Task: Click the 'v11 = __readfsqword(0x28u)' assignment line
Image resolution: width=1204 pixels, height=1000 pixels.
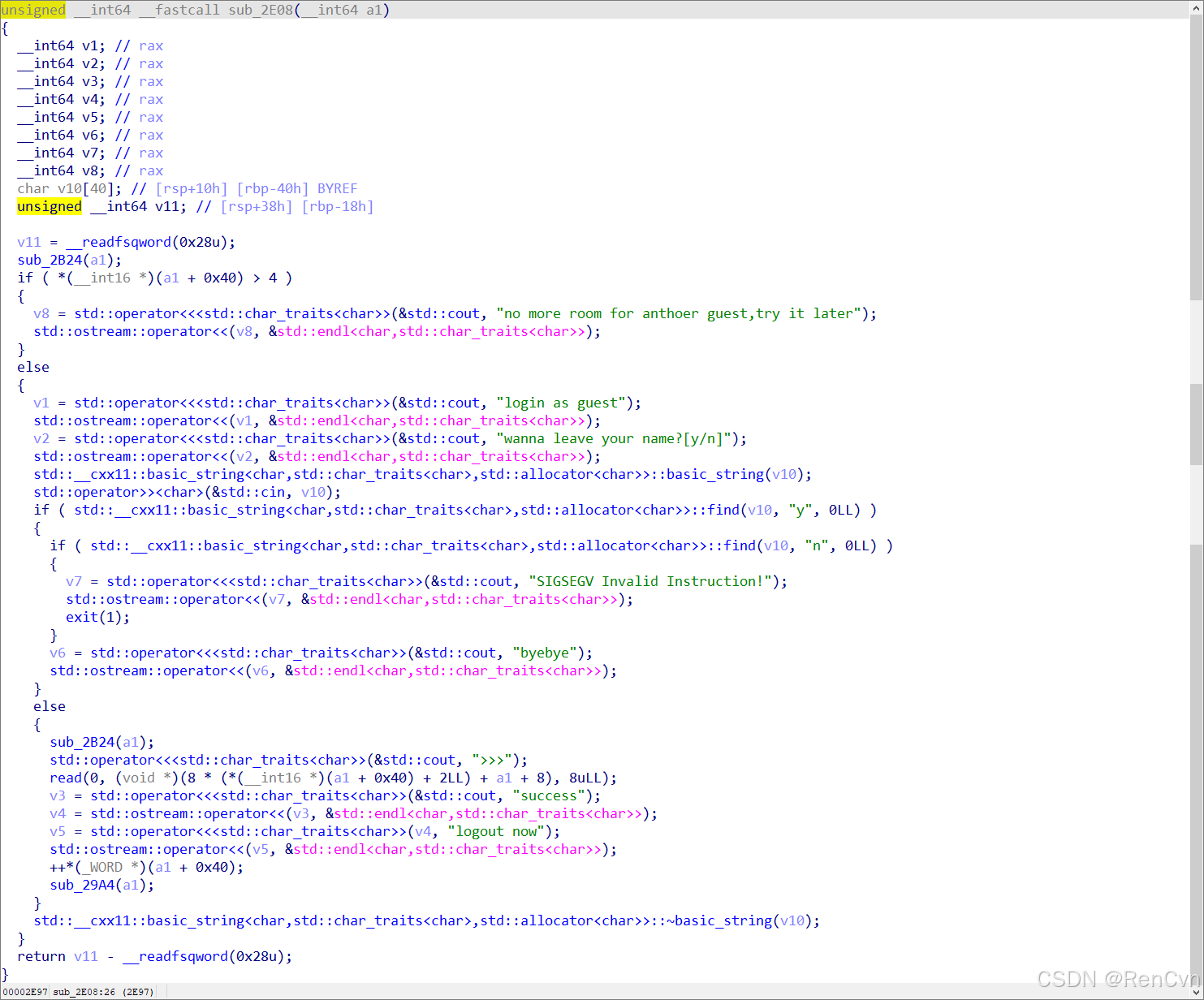Action: (x=127, y=242)
